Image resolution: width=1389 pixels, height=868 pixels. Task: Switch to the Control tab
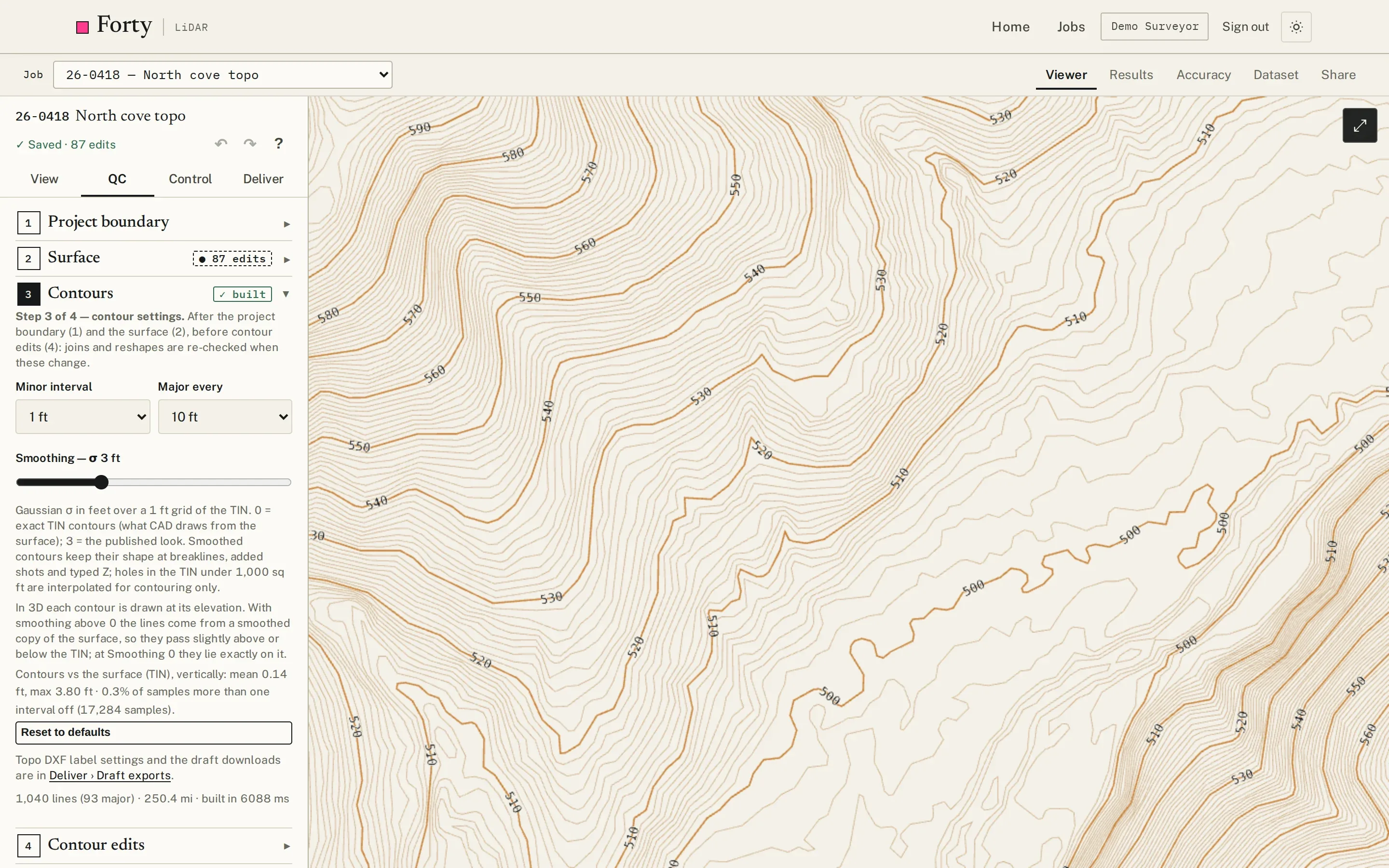(x=190, y=178)
